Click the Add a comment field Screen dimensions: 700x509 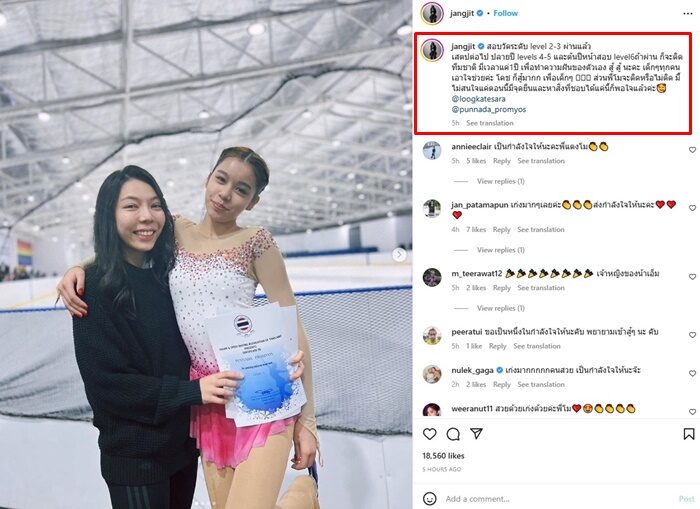coord(558,499)
